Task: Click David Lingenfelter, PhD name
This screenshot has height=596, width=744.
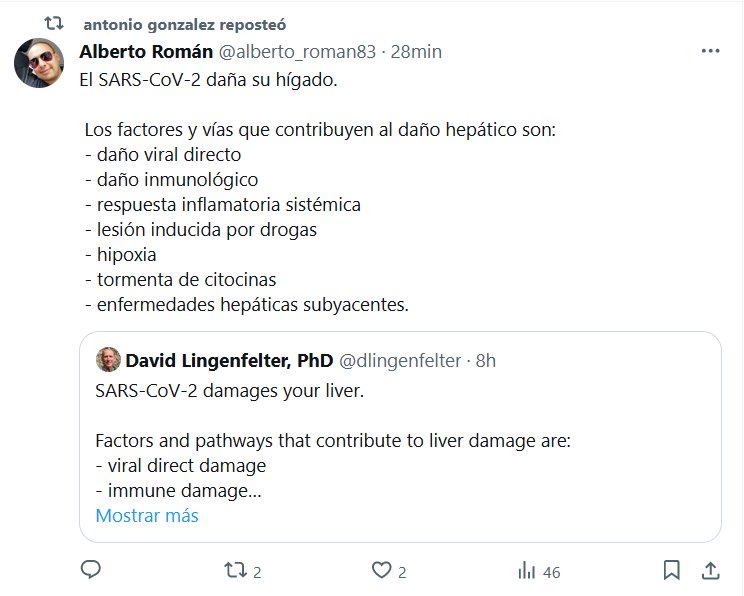Action: click(x=229, y=360)
